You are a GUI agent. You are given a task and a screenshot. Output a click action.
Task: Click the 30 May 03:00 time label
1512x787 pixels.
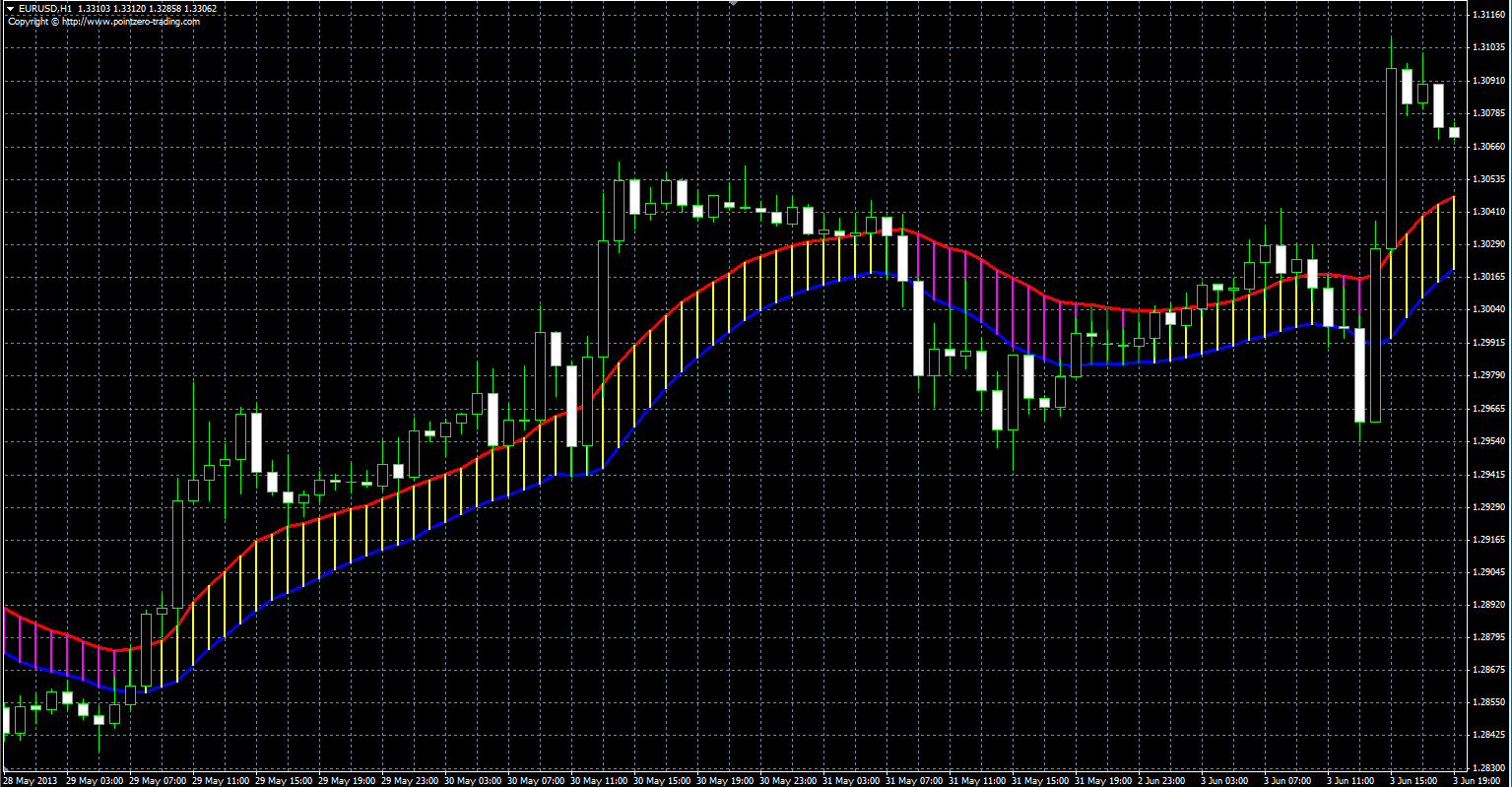(474, 780)
